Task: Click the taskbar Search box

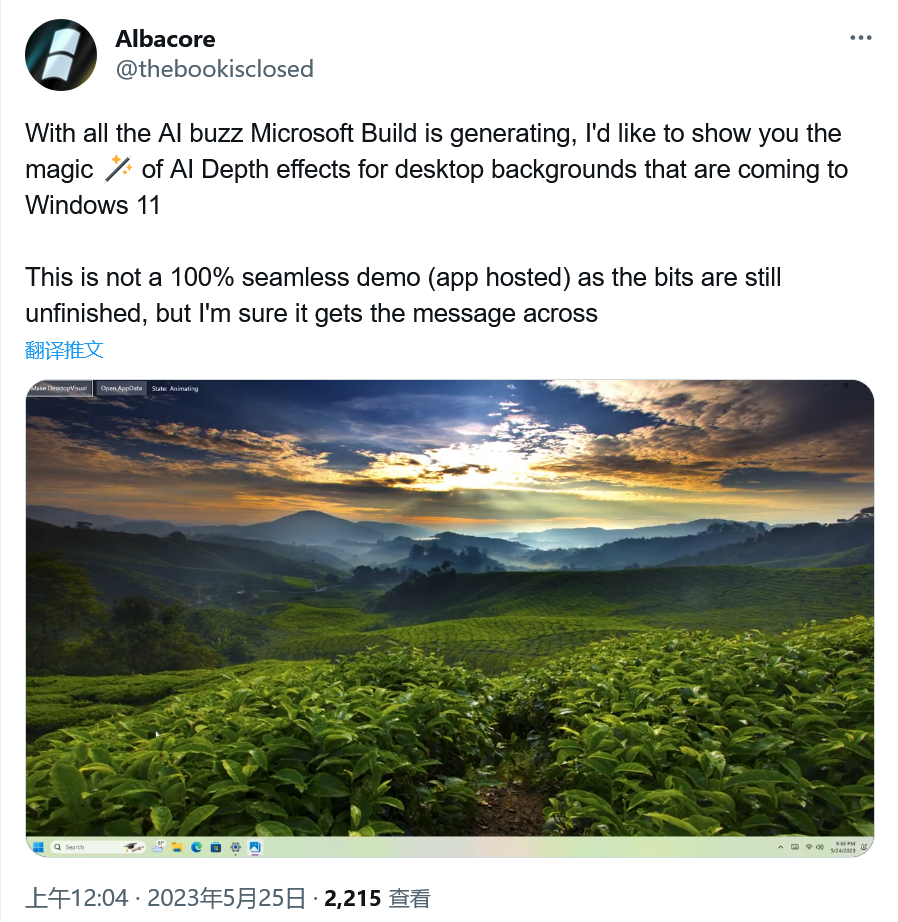Action: (x=97, y=847)
